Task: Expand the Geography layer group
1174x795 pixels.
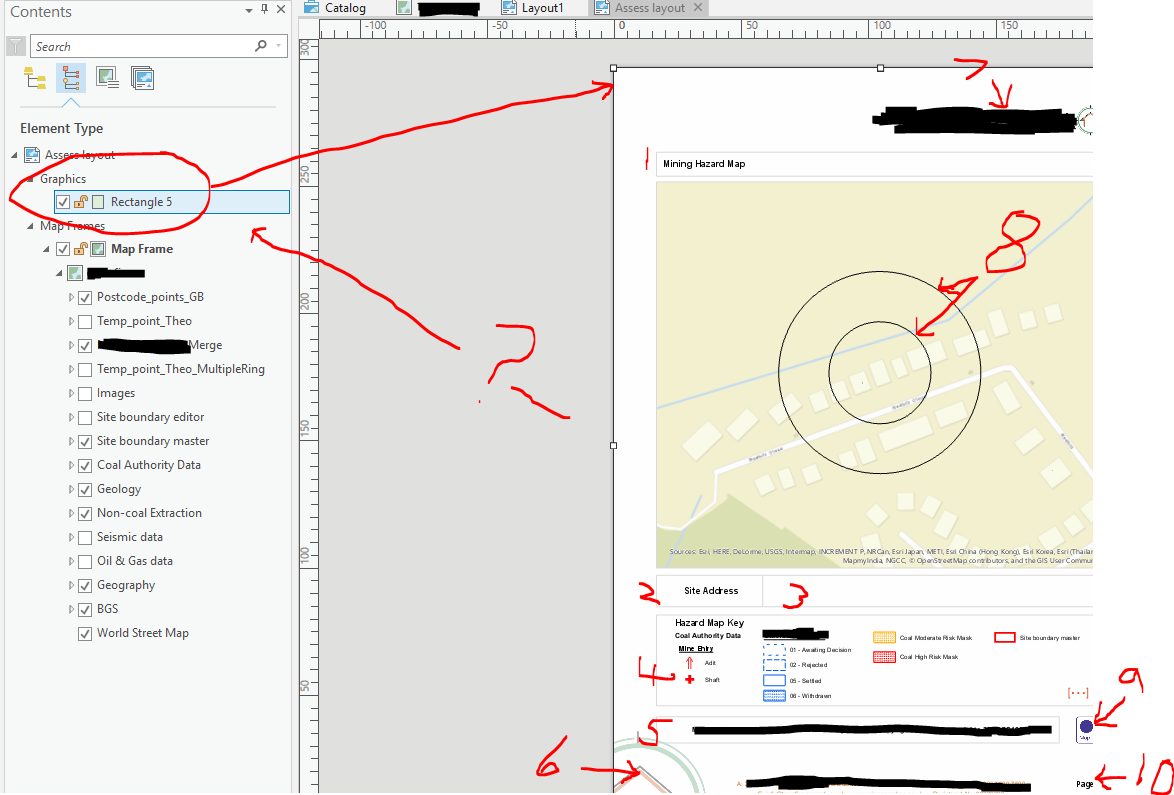Action: (x=72, y=585)
